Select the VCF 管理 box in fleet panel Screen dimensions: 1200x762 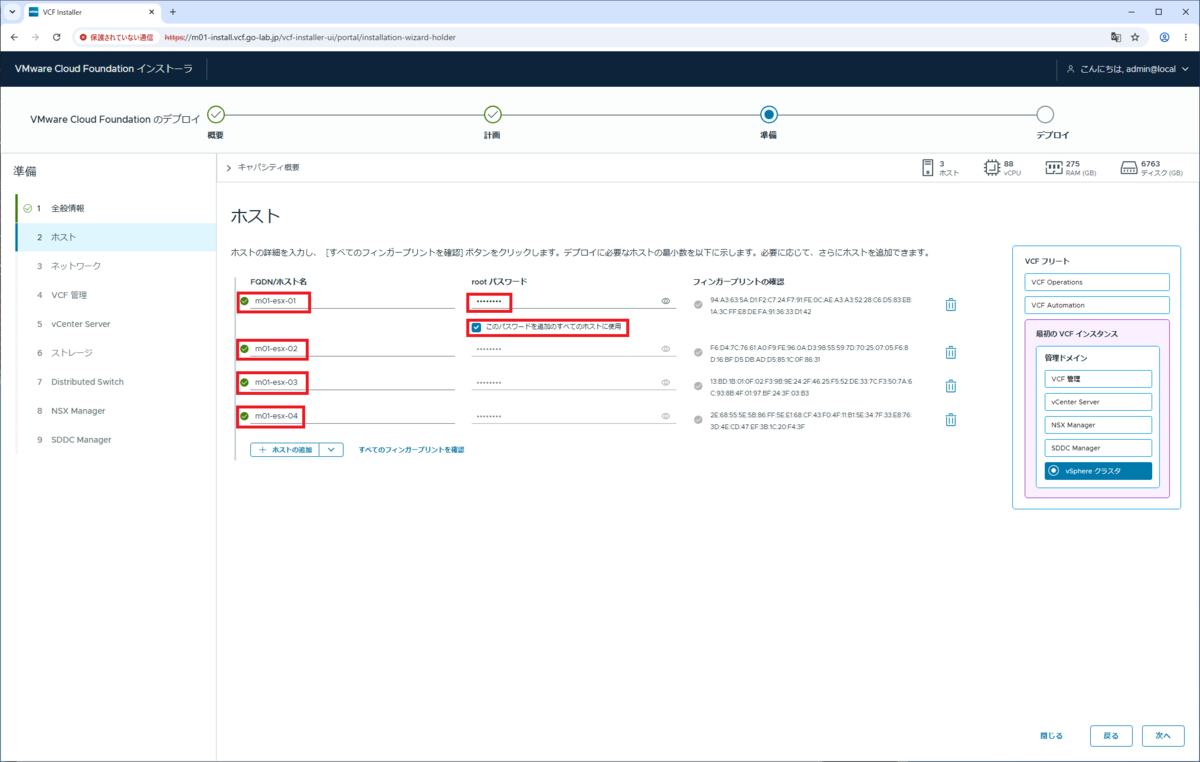point(1098,379)
